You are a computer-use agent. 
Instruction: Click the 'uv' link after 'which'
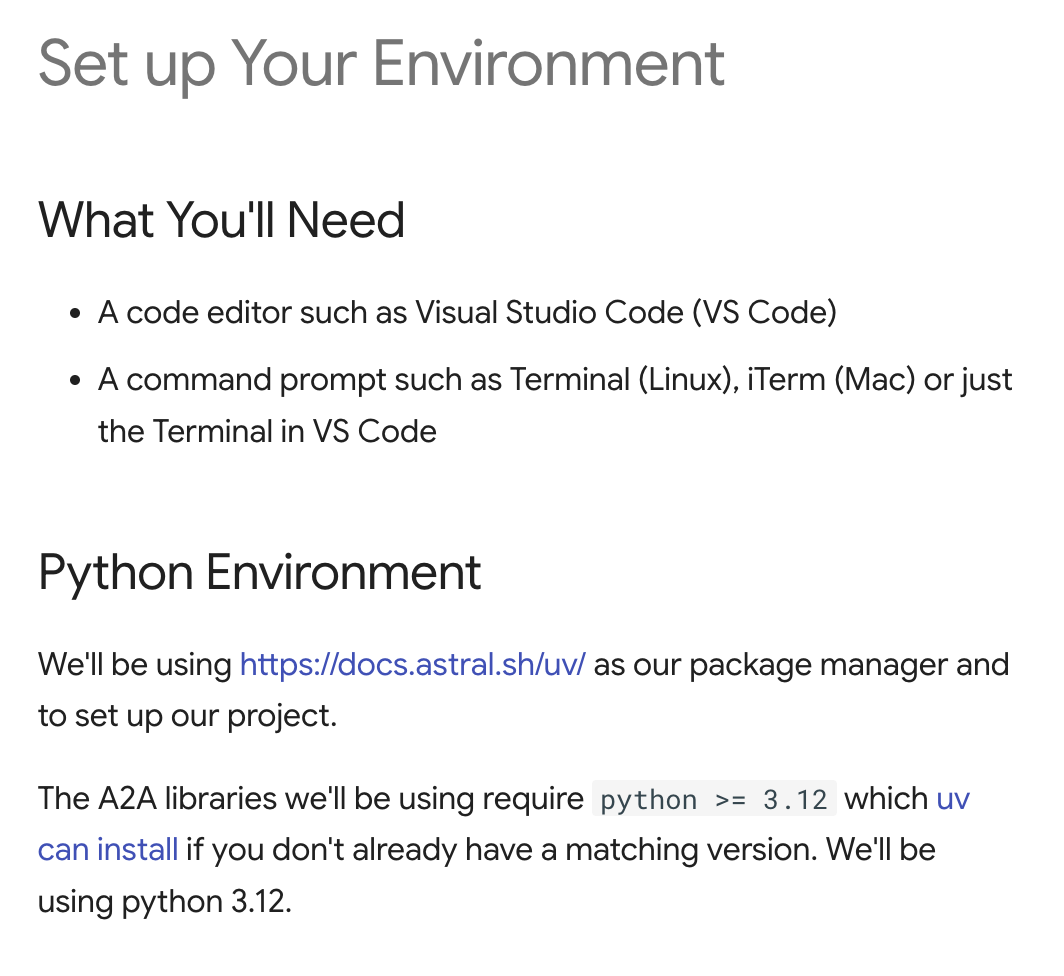tap(952, 799)
